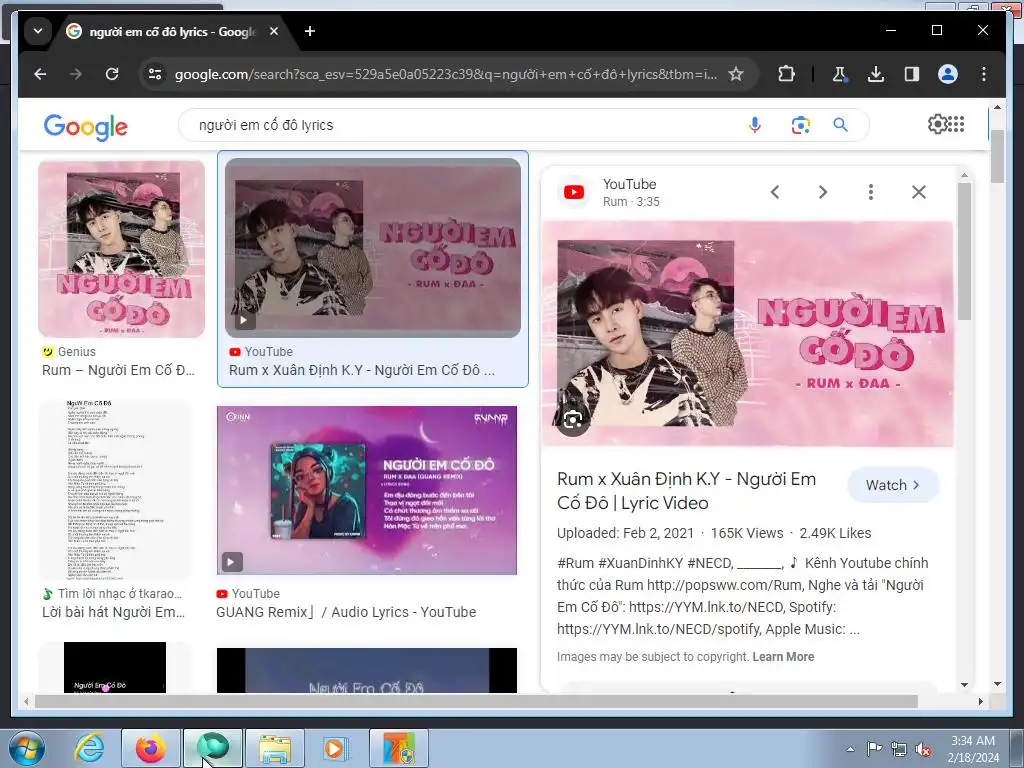1024x768 pixels.
Task: Click the horizontal scrollbar at bottom
Action: tap(477, 701)
